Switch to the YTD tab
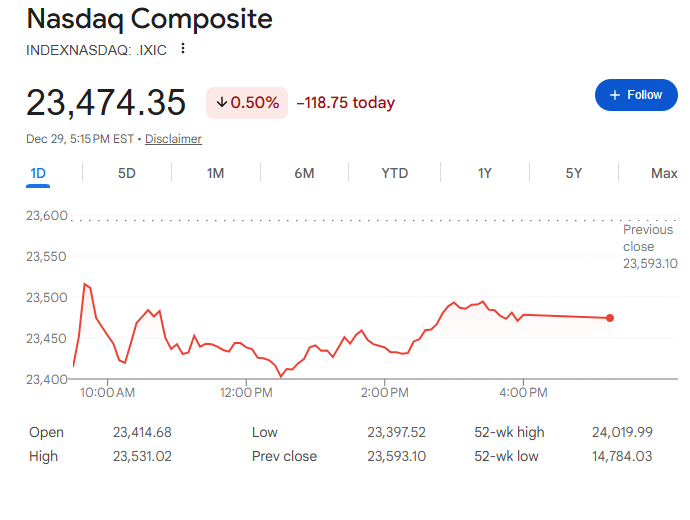Screen dimensions: 690x520 (395, 173)
